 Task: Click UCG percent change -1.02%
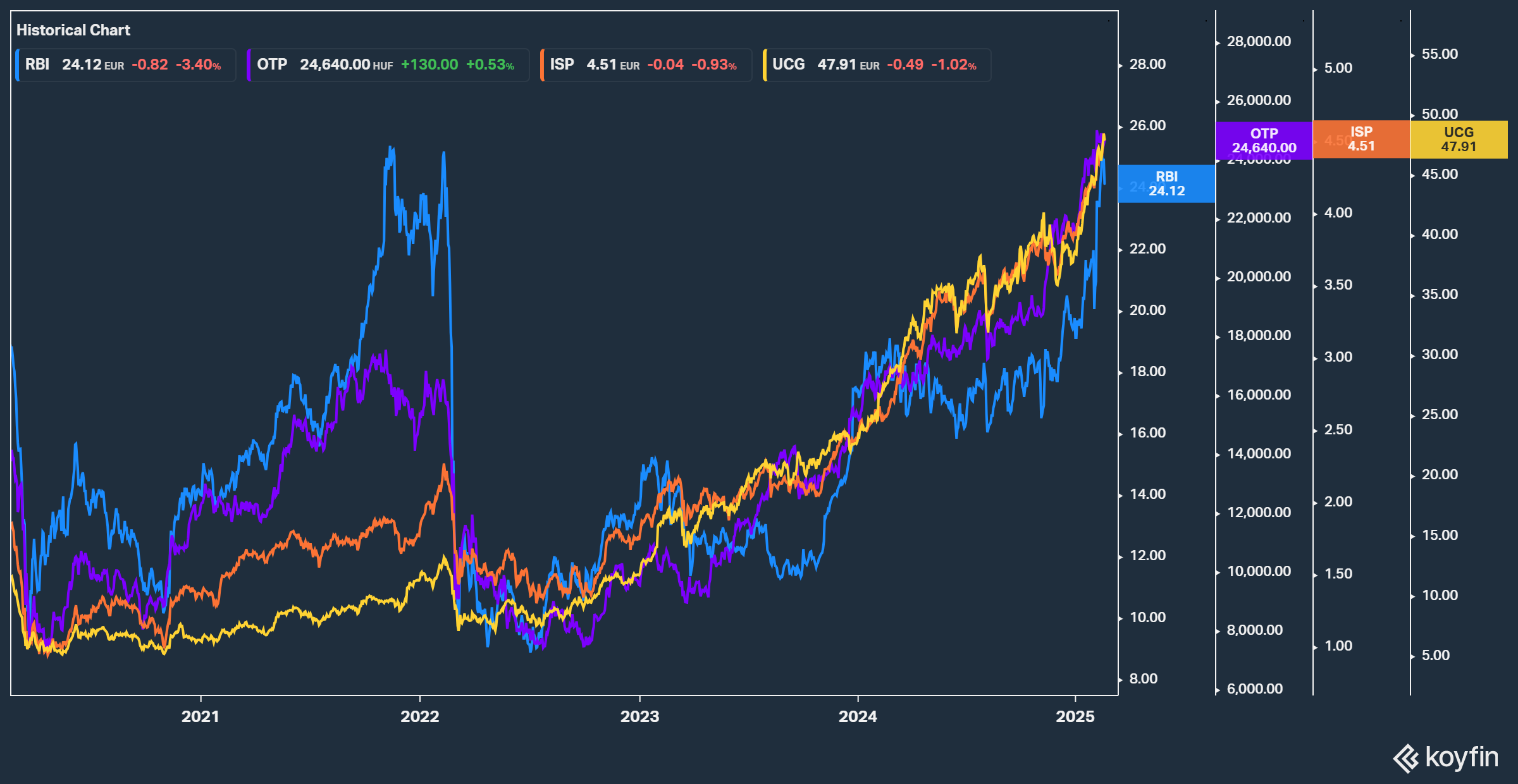[x=954, y=64]
